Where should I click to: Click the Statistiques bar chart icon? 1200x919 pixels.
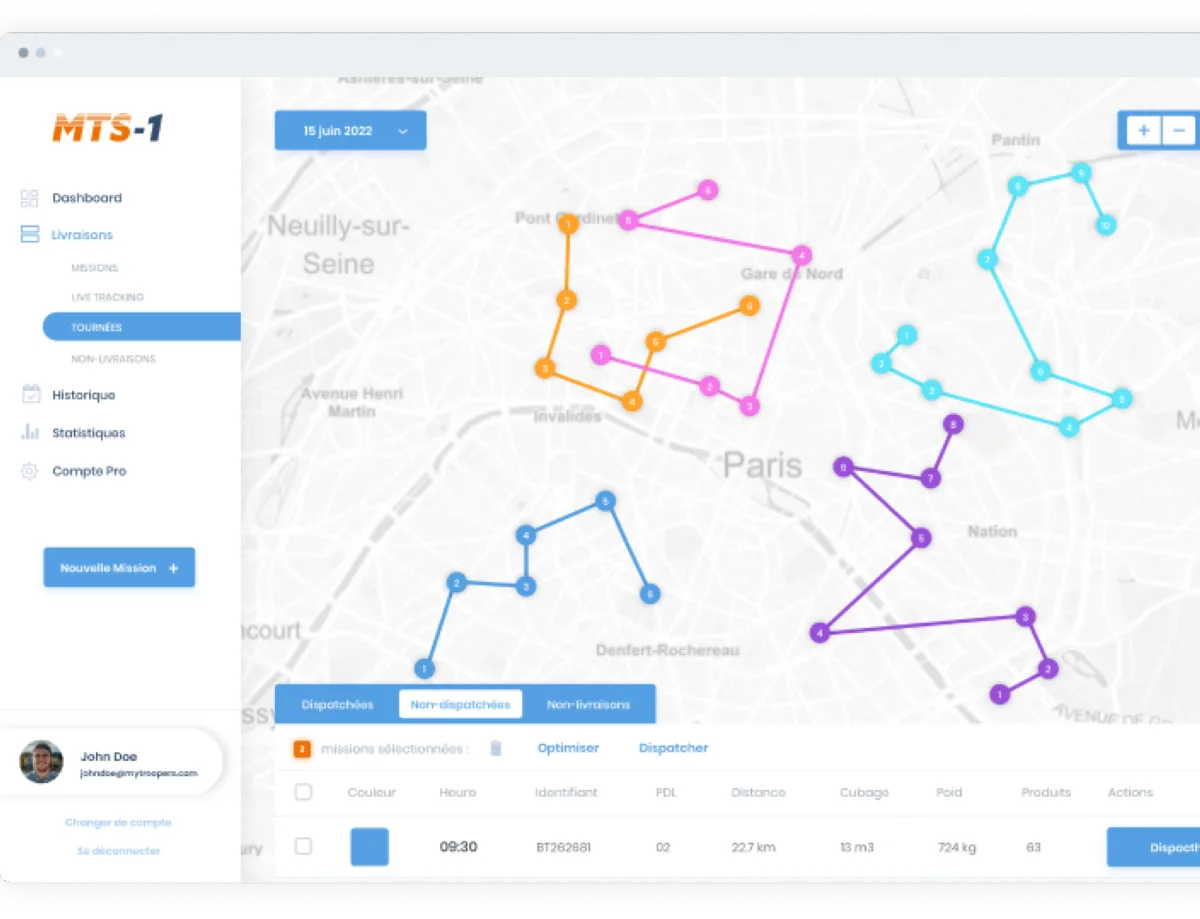click(x=30, y=432)
